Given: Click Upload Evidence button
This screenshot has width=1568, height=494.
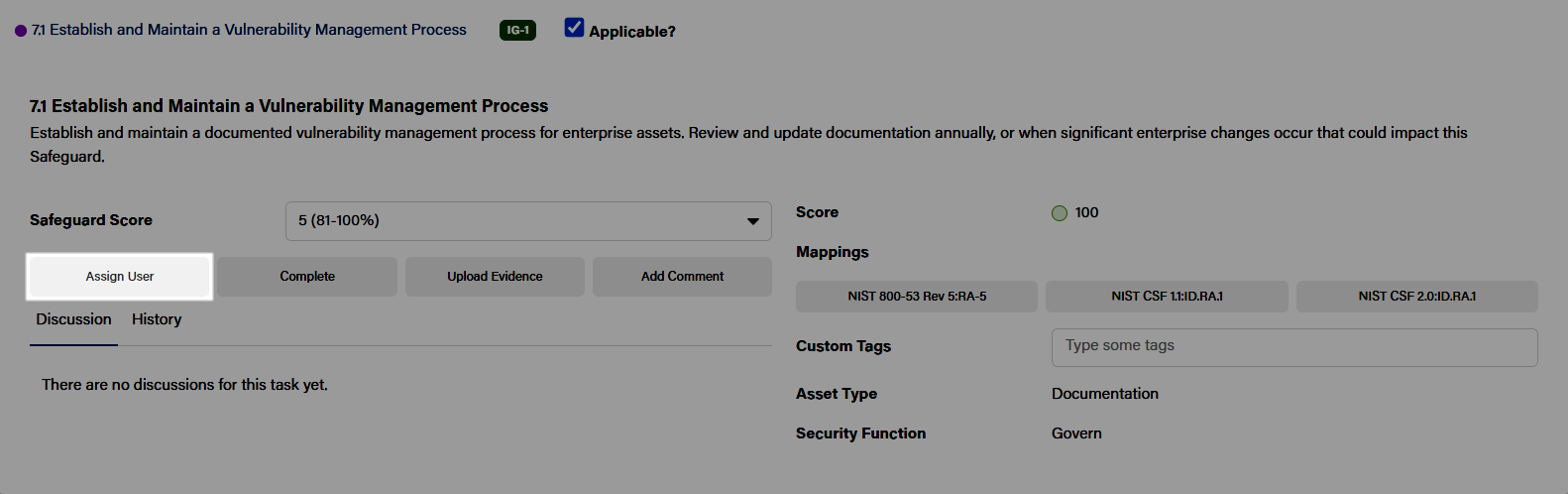Looking at the screenshot, I should pos(495,277).
